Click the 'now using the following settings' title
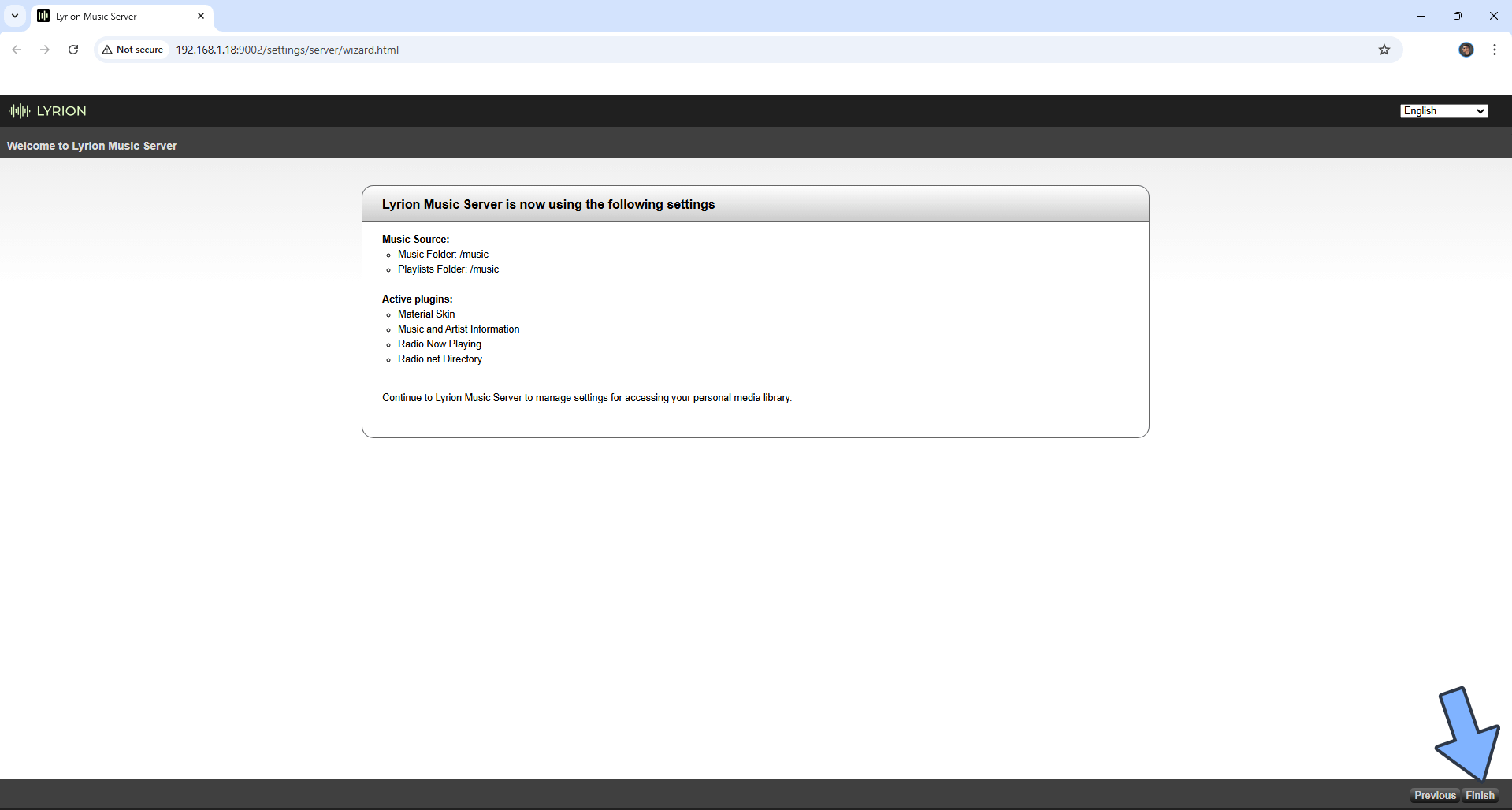The image size is (1512, 810). 548,204
